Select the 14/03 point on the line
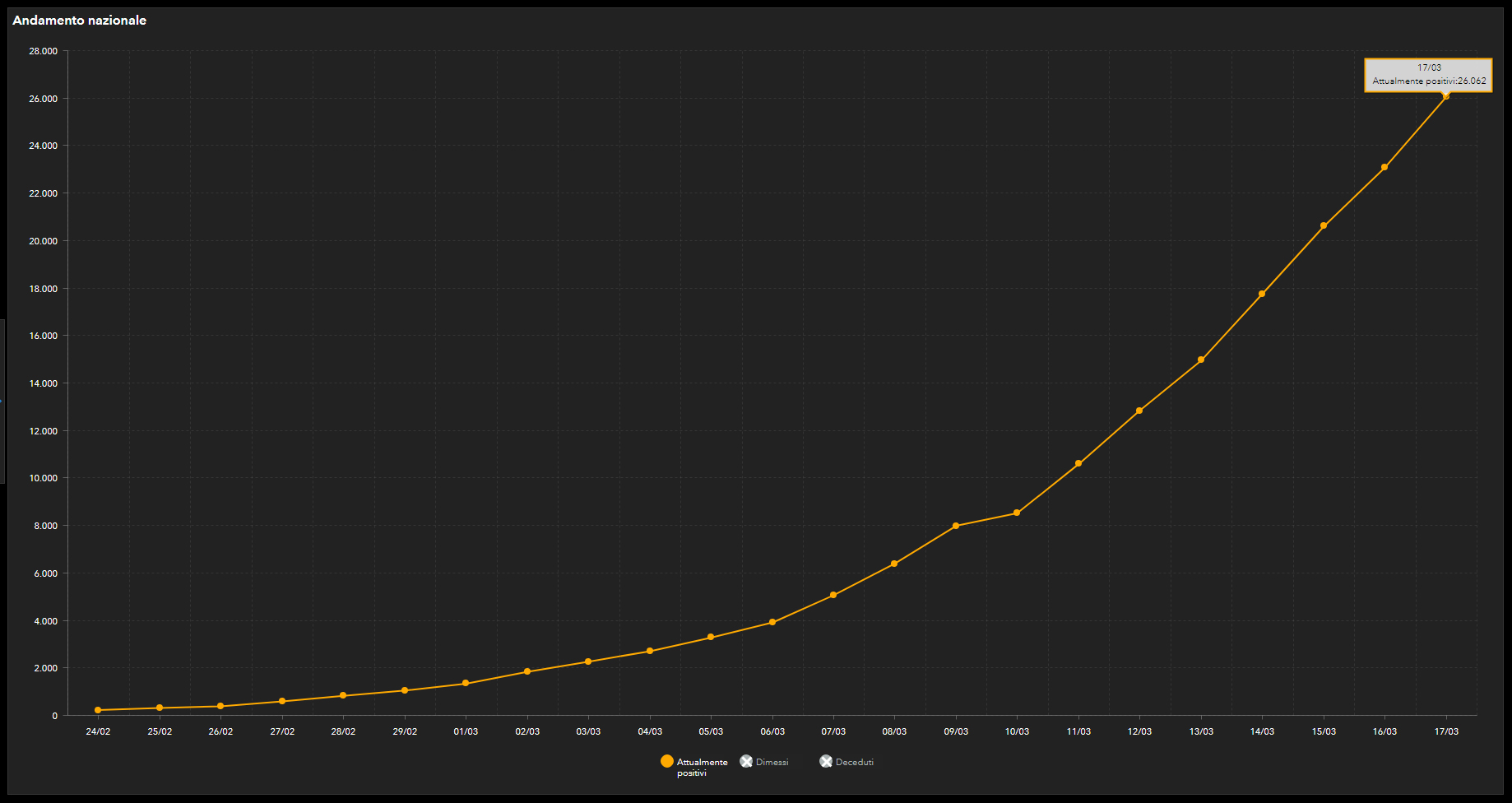The height and width of the screenshot is (803, 1512). pyautogui.click(x=1262, y=294)
